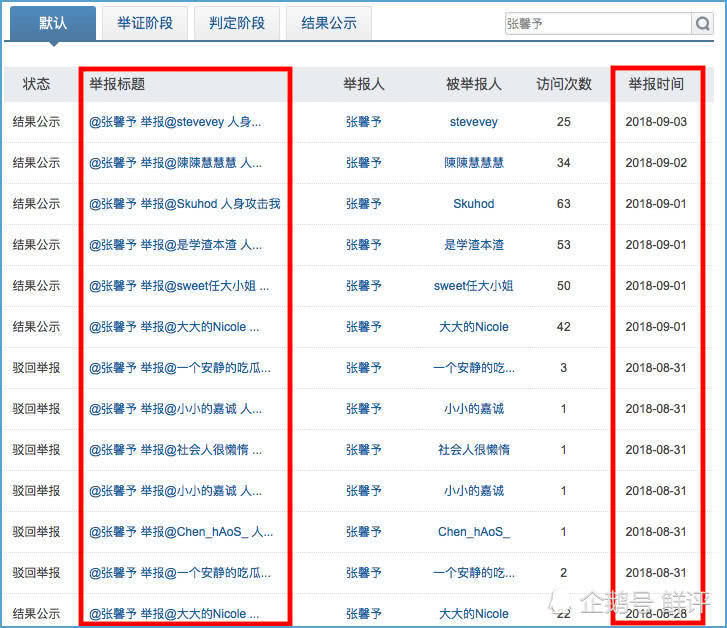The image size is (727, 628).
Task: Open the report title about stevevey
Action: [x=175, y=122]
